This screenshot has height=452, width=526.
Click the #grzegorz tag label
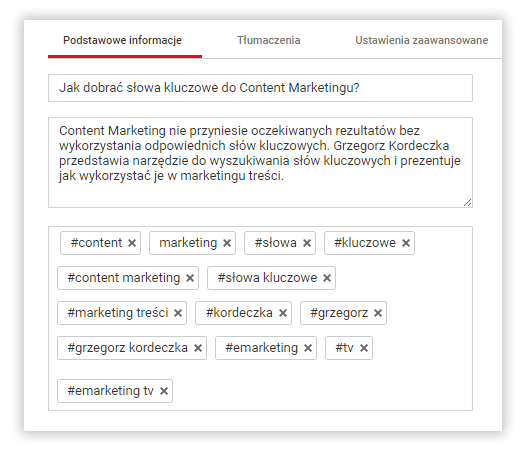click(x=339, y=313)
